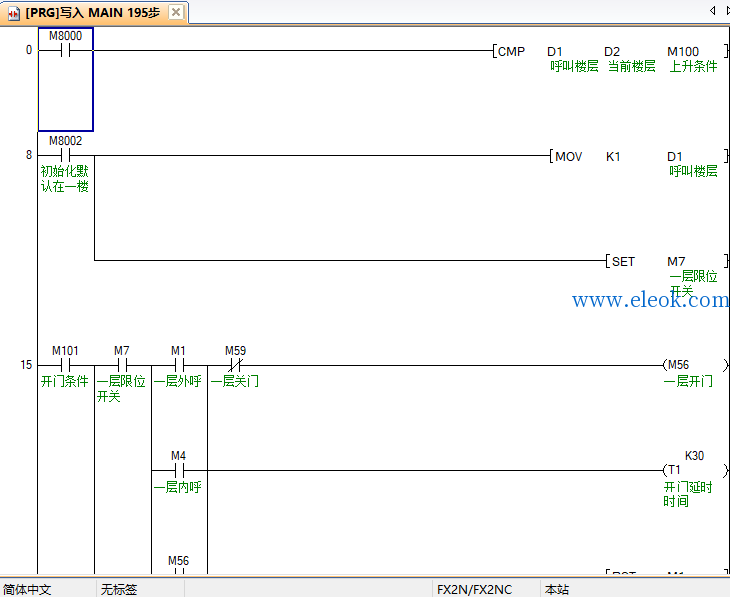The image size is (730, 597).
Task: Click the 开门延时时间 comment
Action: click(688, 494)
